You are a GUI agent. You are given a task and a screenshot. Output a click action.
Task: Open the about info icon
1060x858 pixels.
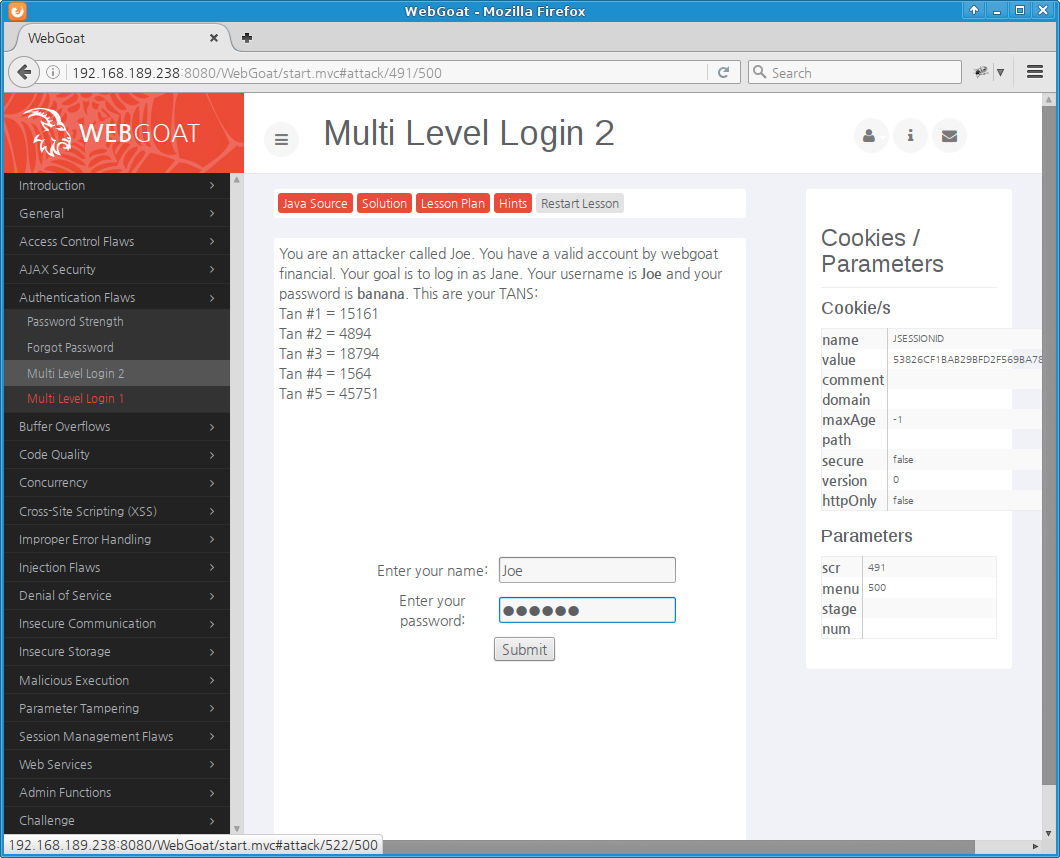pyautogui.click(x=910, y=136)
